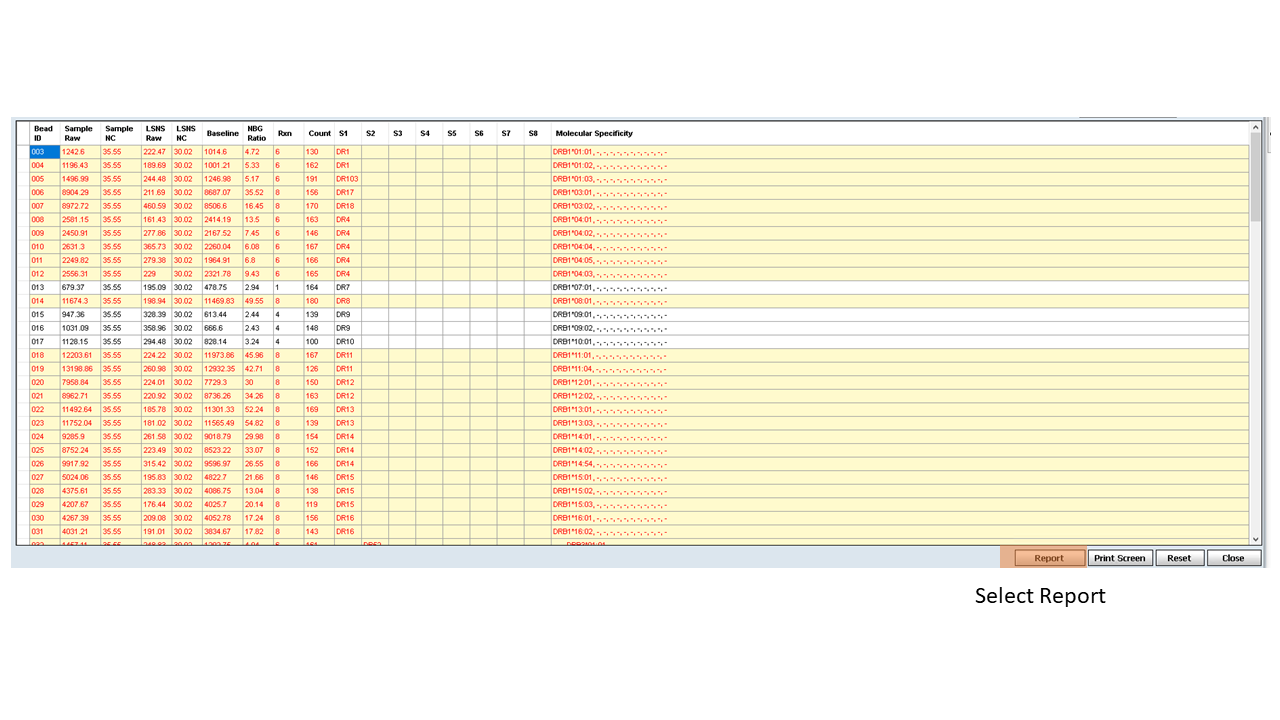This screenshot has height=720, width=1280.
Task: Click S1 cell DR7
Action: (x=347, y=287)
